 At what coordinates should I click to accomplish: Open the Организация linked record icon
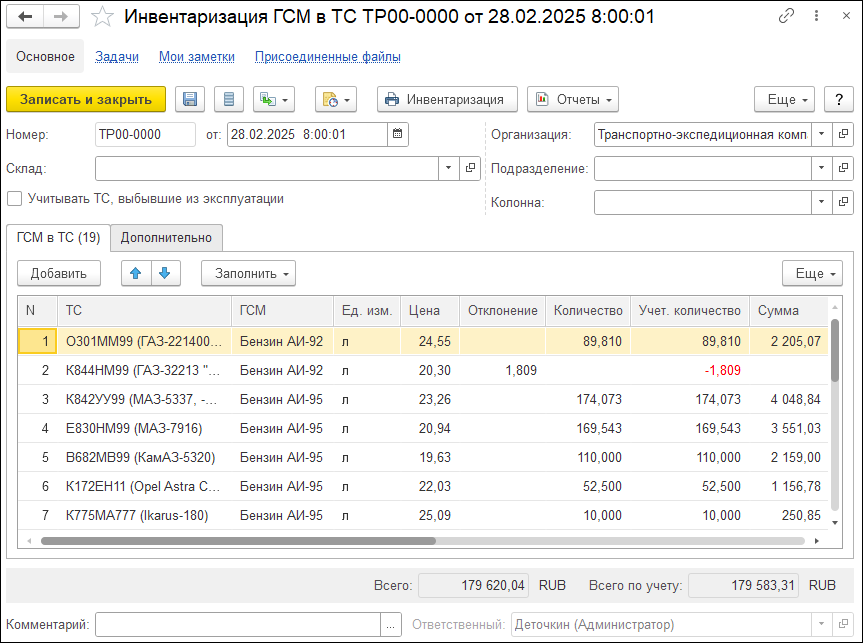click(x=843, y=134)
